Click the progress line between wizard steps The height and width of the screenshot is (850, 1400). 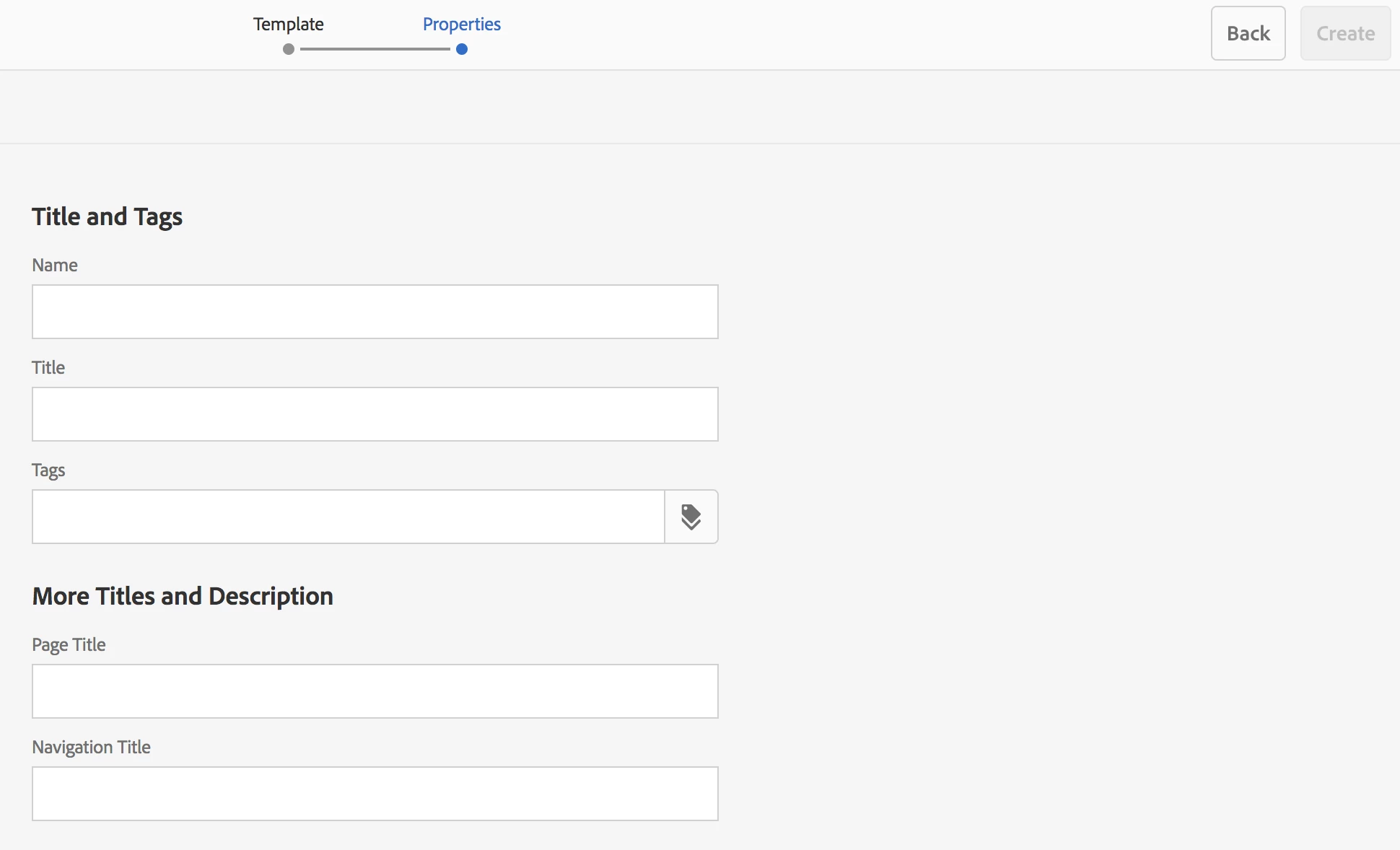[375, 49]
